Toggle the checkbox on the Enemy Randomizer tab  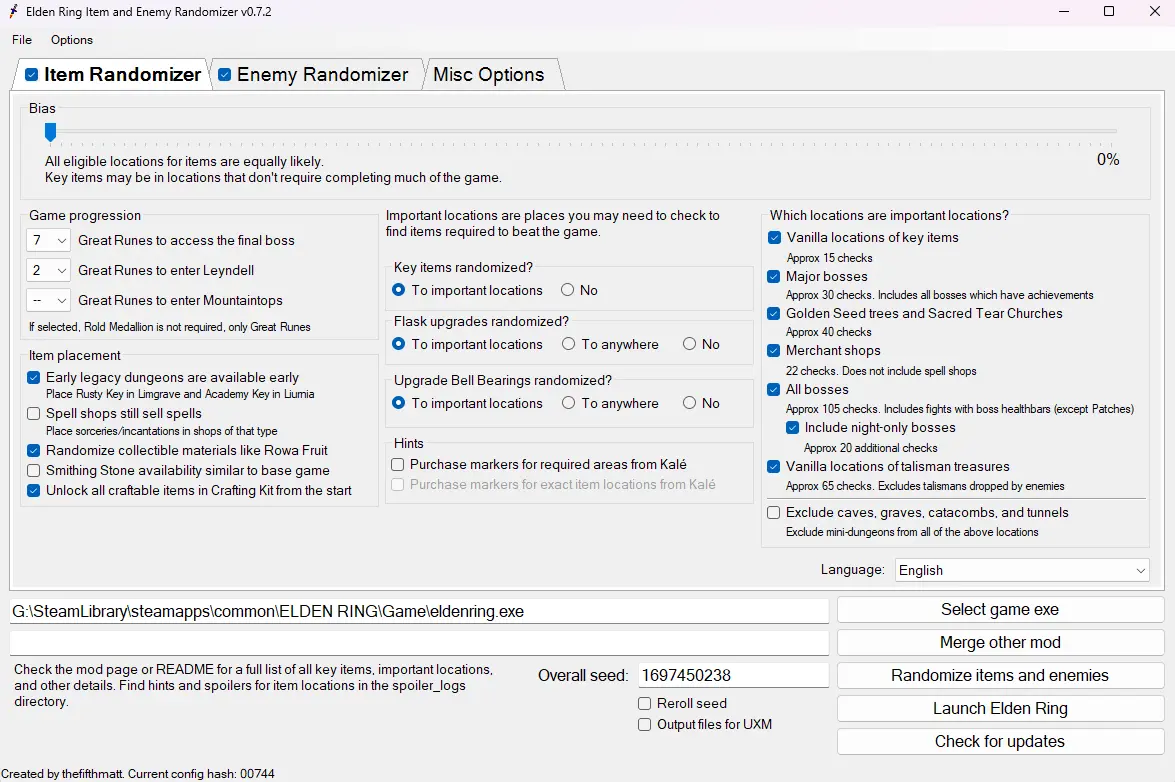pos(224,74)
